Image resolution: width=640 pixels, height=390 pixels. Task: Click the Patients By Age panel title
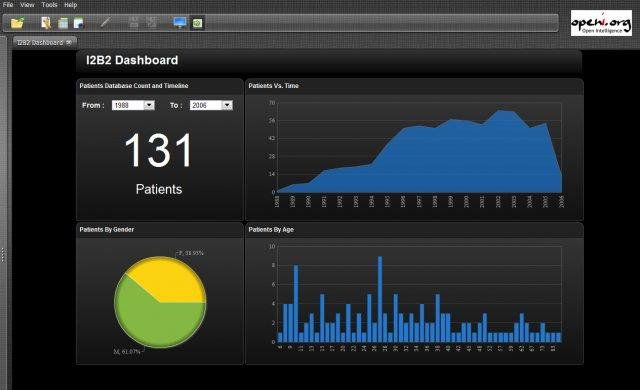click(271, 230)
